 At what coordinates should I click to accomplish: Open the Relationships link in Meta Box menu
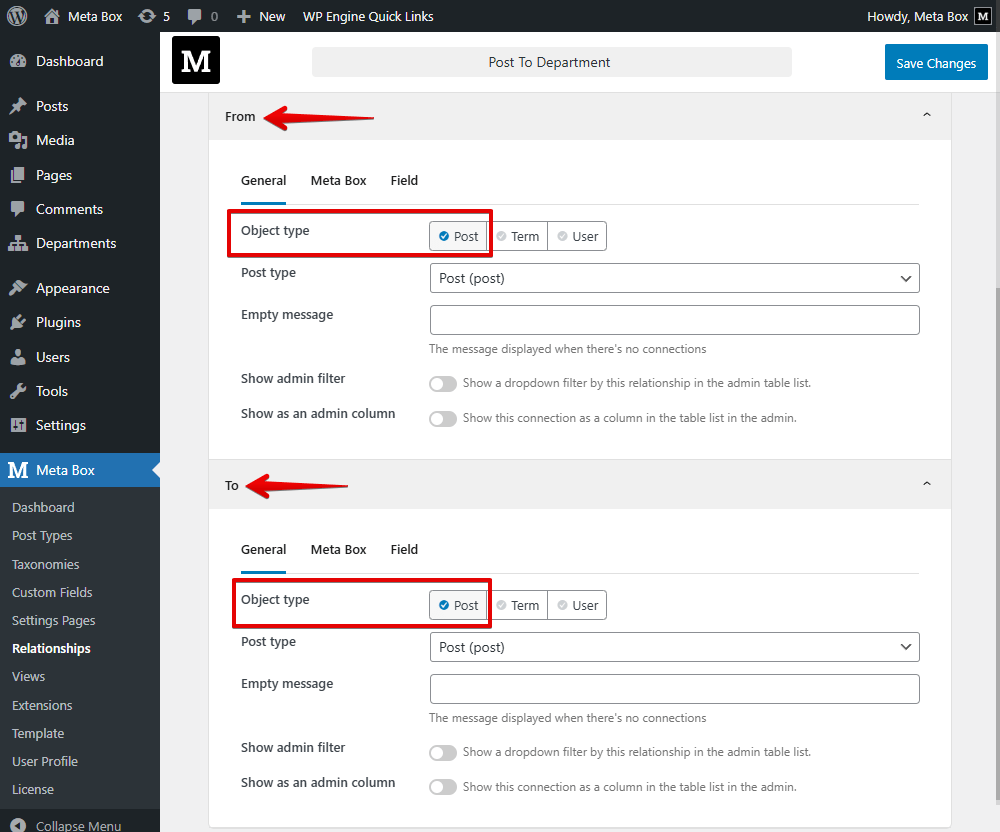tap(51, 648)
